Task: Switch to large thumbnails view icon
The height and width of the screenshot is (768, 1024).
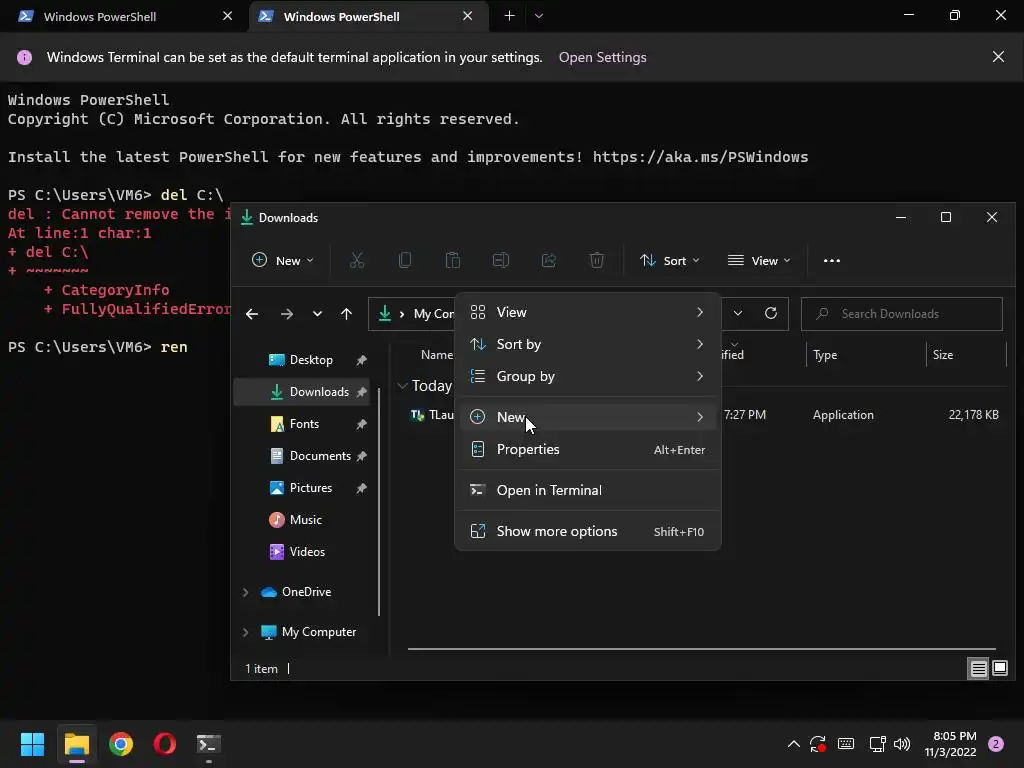Action: pyautogui.click(x=1000, y=668)
